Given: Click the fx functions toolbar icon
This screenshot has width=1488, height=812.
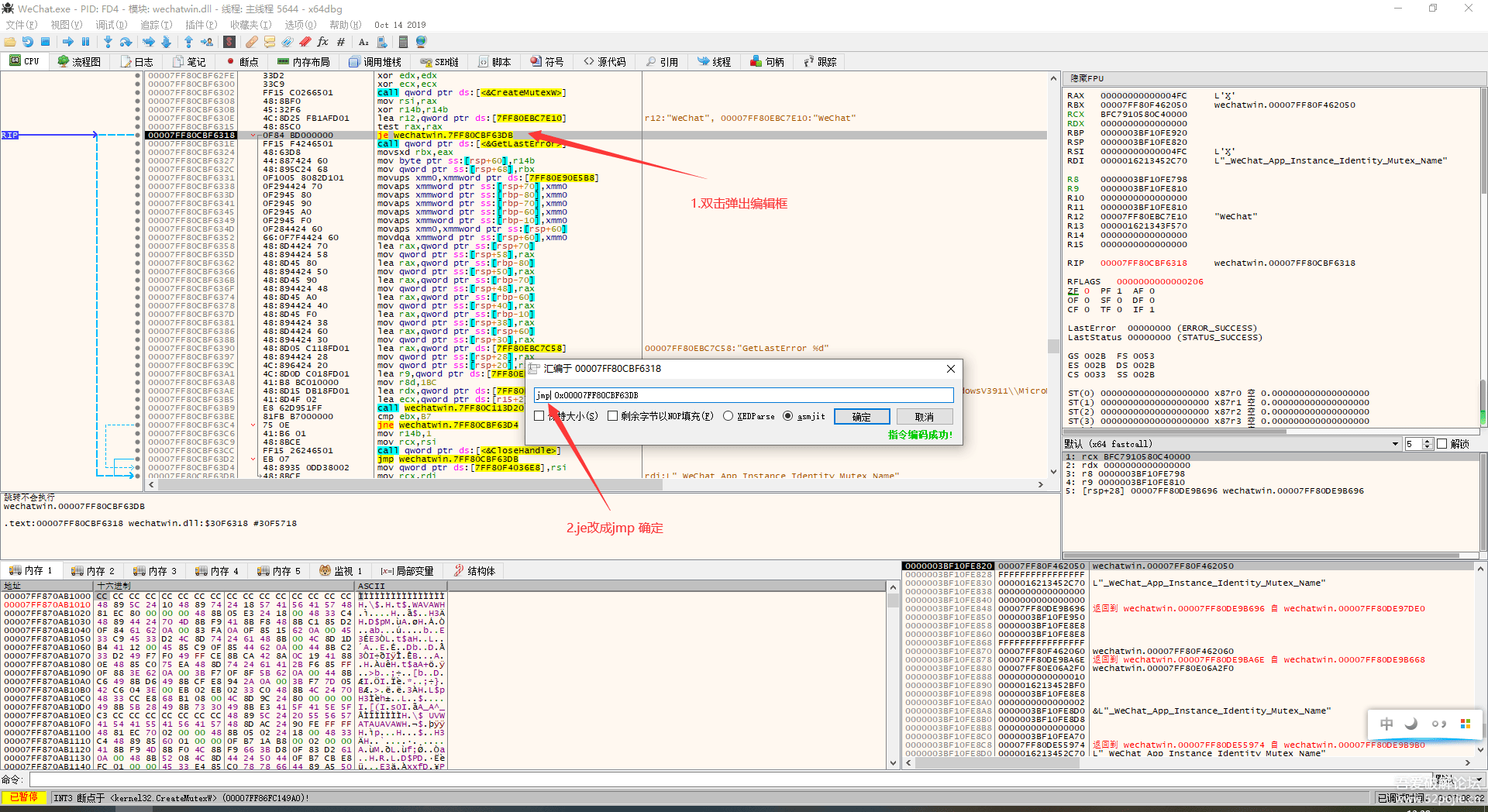Looking at the screenshot, I should coord(322,42).
